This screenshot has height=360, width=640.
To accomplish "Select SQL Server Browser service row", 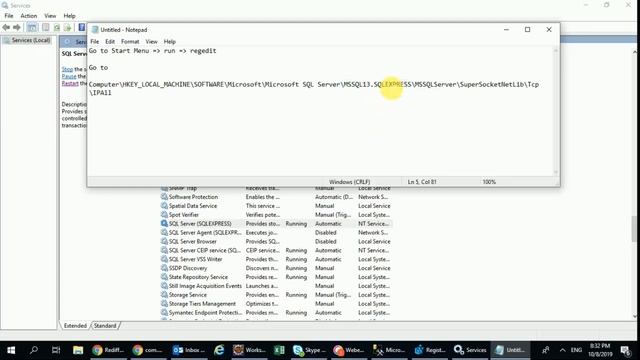I will tap(276, 242).
